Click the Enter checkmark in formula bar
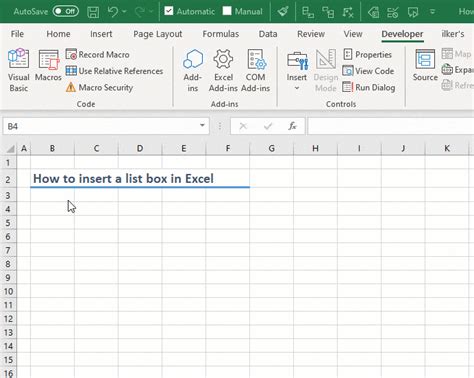Viewport: 474px width, 378px height. (268, 126)
